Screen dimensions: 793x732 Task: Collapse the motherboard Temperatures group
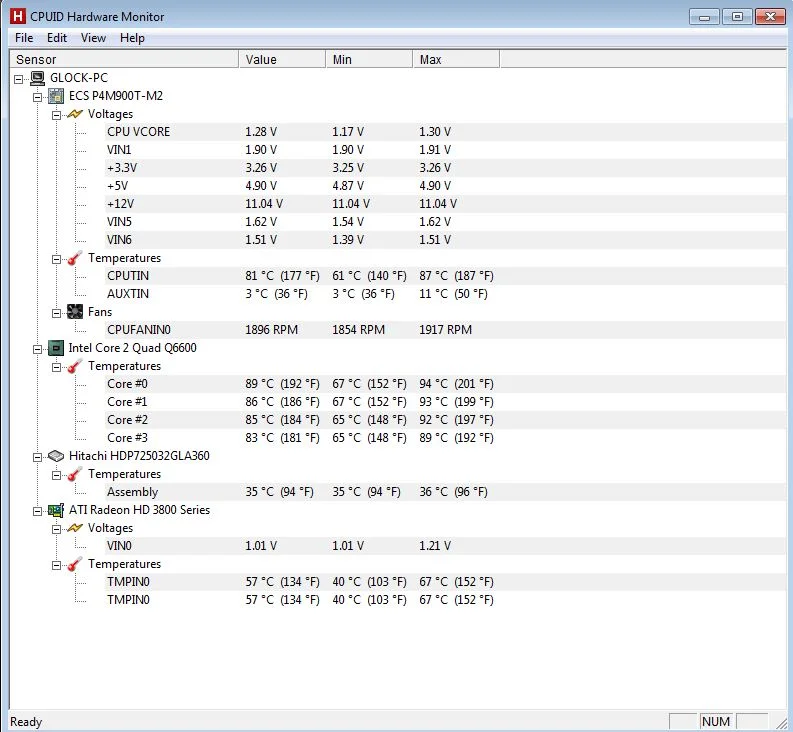click(56, 259)
